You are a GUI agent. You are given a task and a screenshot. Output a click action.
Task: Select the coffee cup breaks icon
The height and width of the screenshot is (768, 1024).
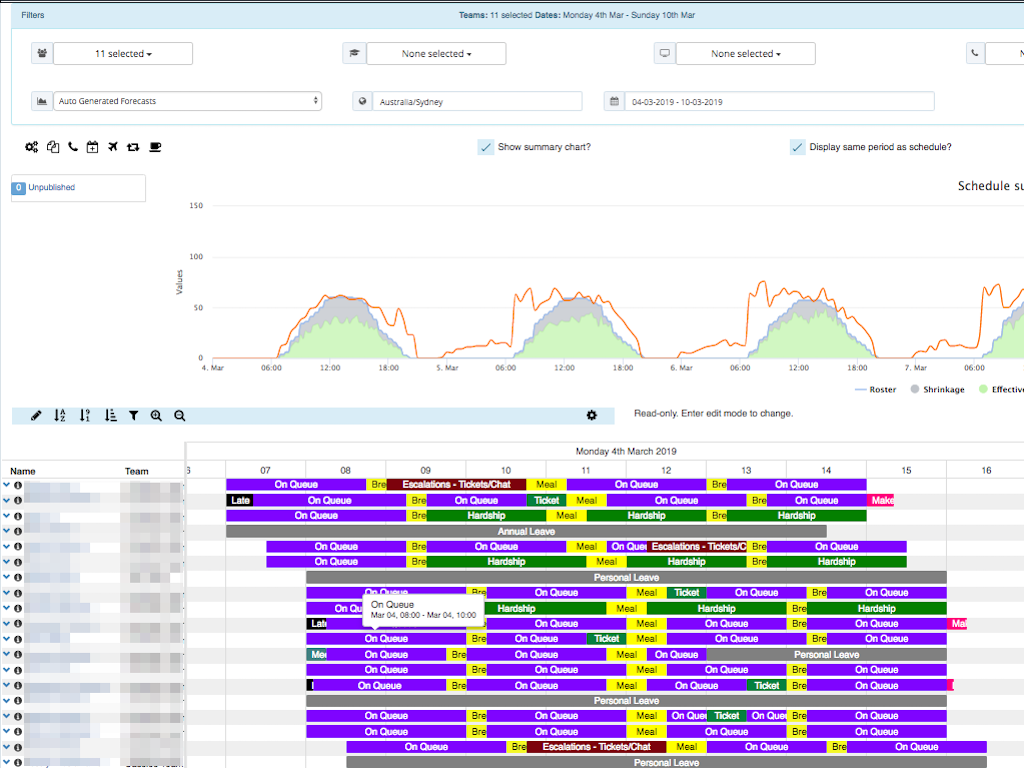tap(154, 147)
